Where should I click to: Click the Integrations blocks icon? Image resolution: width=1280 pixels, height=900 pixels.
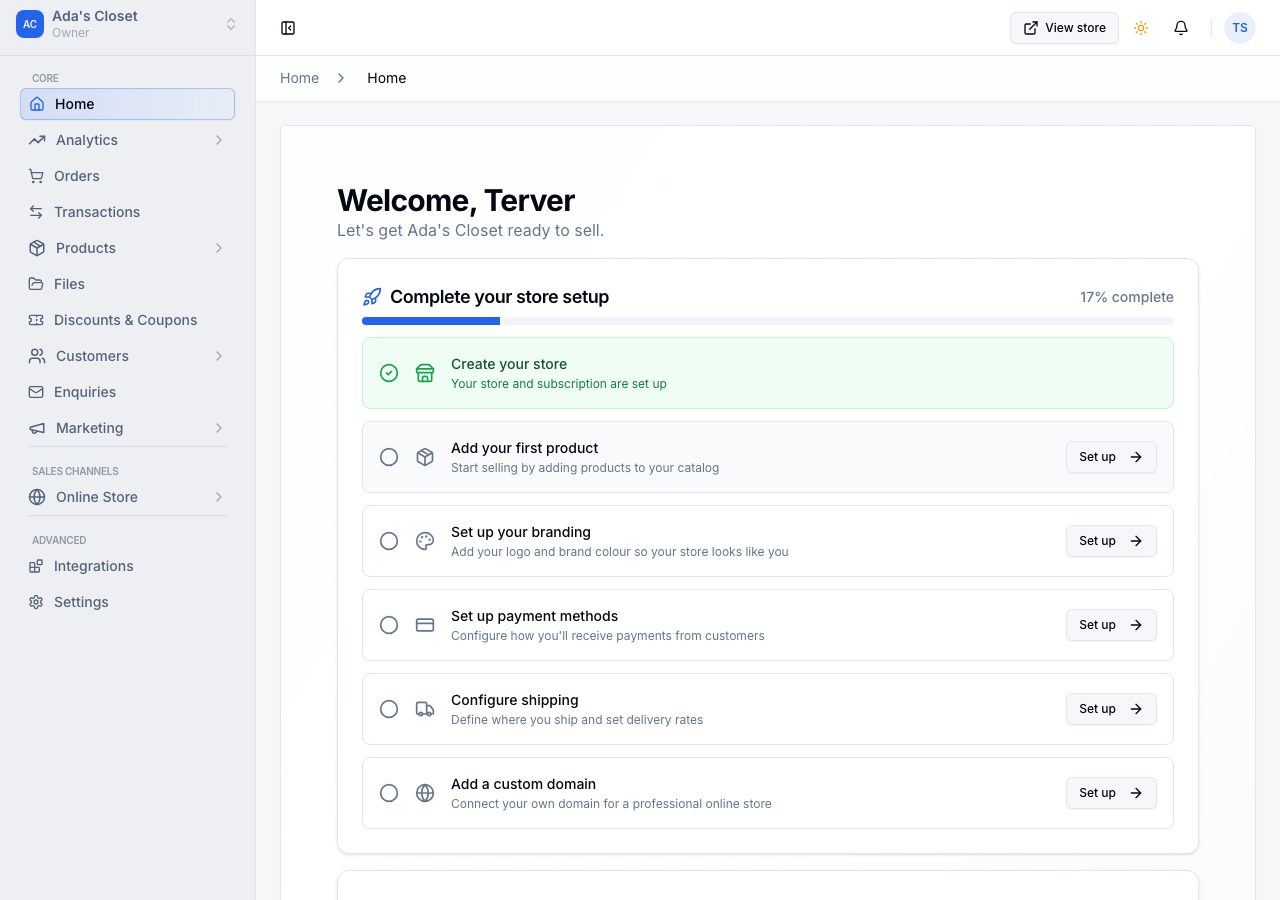pos(36,566)
